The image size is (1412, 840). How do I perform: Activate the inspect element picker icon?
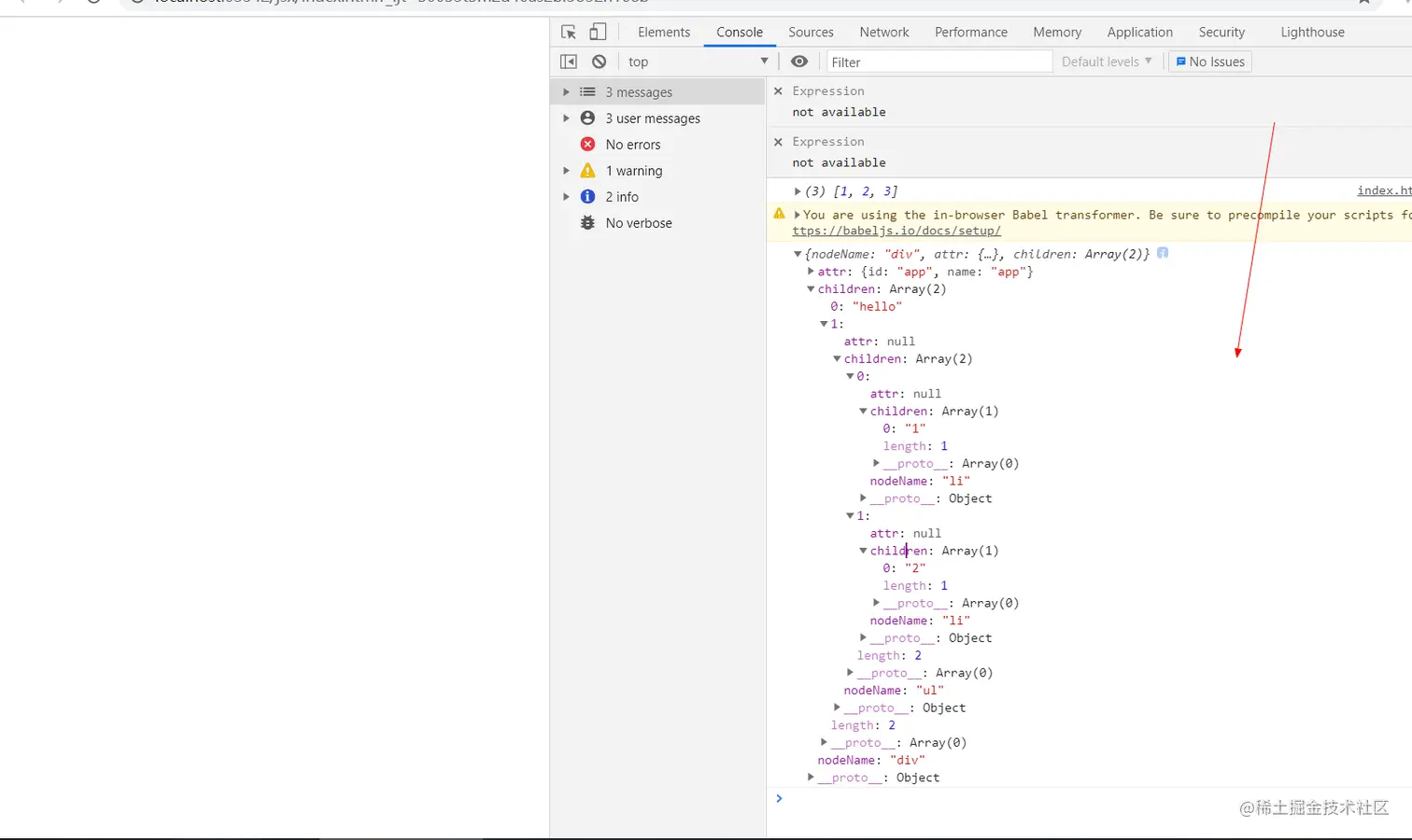click(569, 32)
